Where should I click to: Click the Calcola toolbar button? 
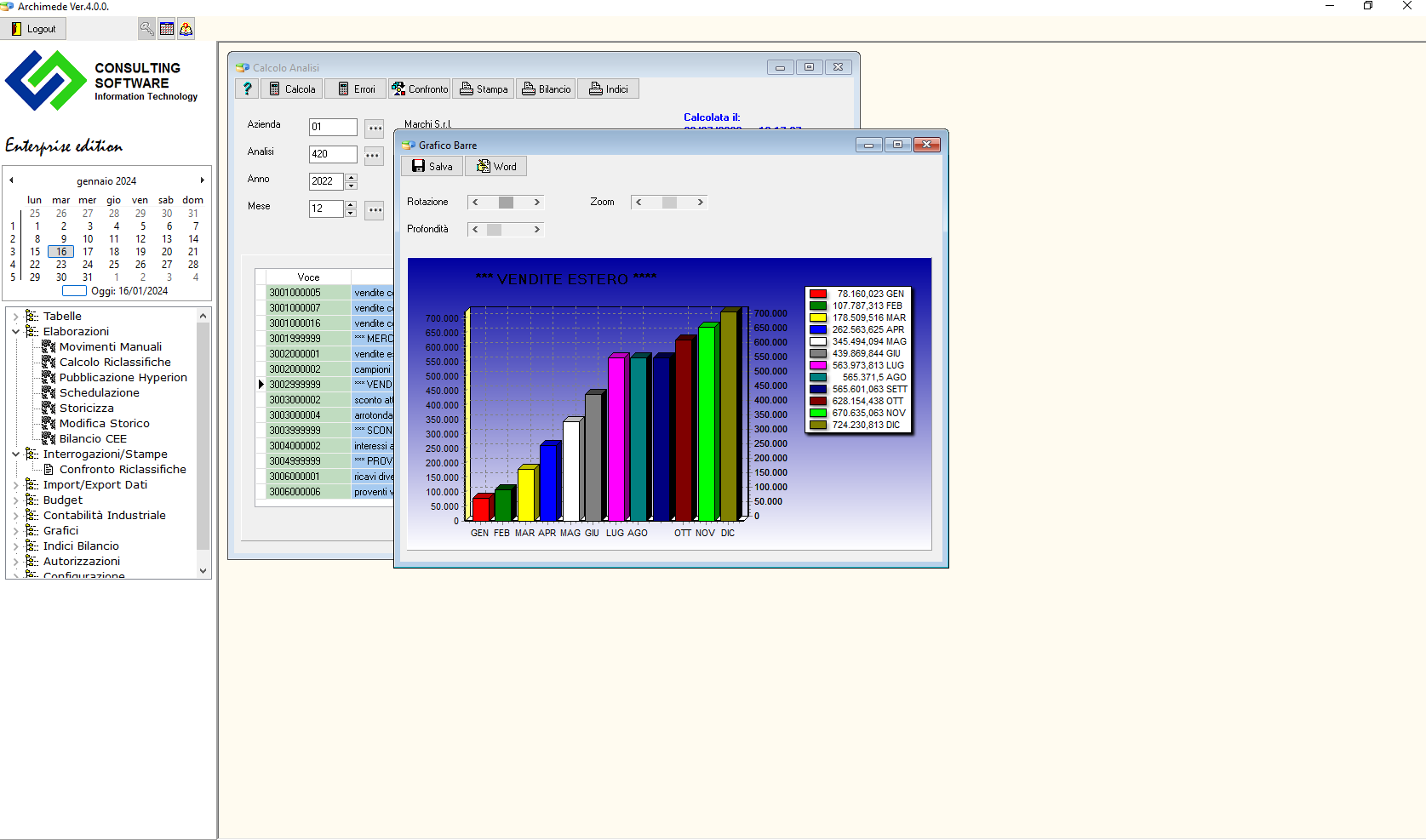tap(292, 89)
